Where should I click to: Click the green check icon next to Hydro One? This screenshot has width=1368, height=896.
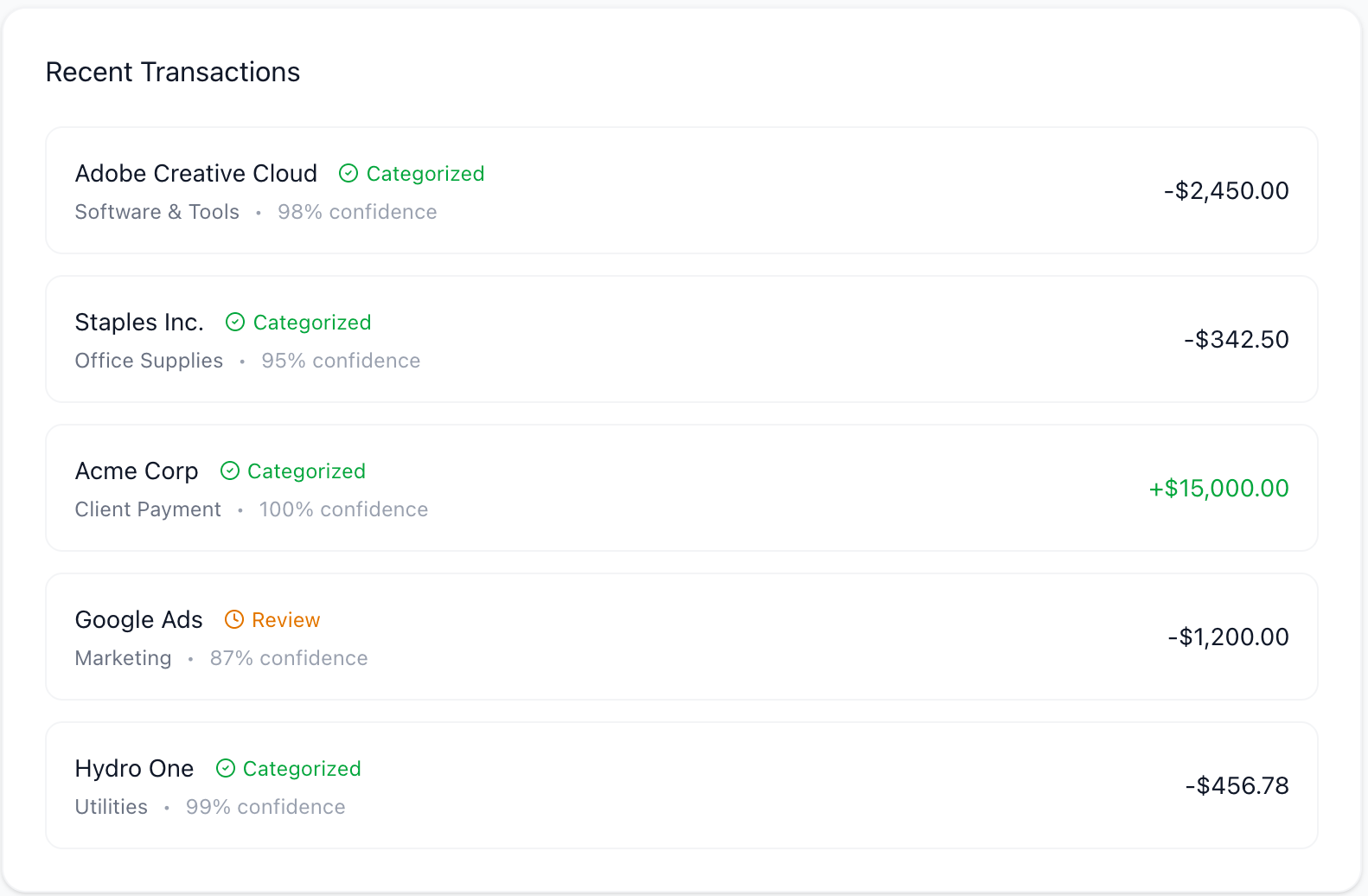tap(226, 769)
